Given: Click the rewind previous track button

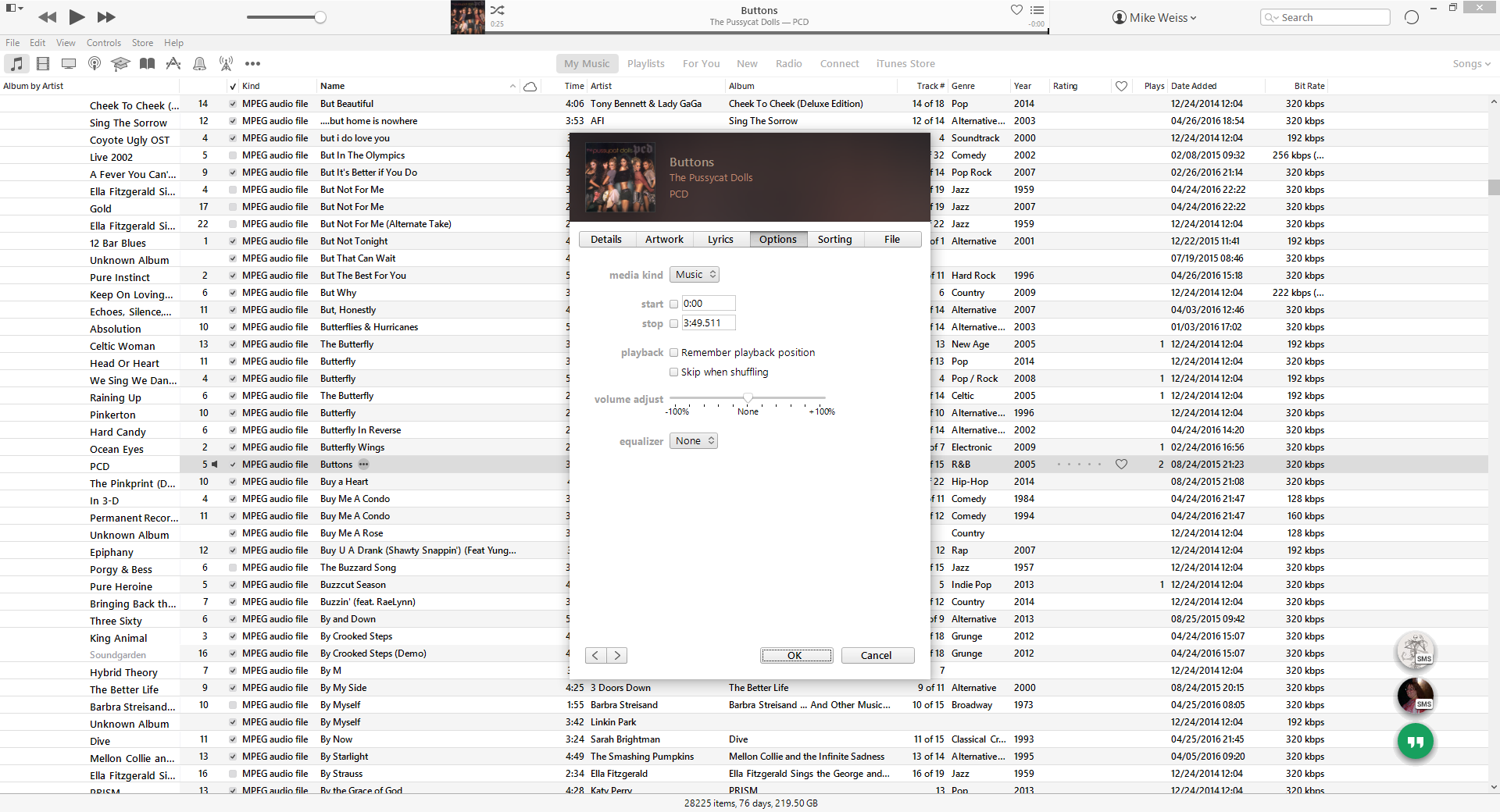Looking at the screenshot, I should tap(47, 17).
